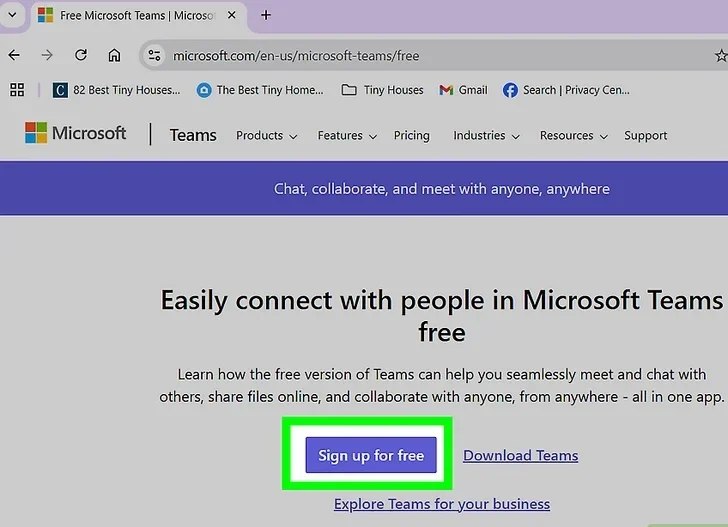Open the apps grid in bookmarks bar
728x527 pixels.
click(17, 90)
